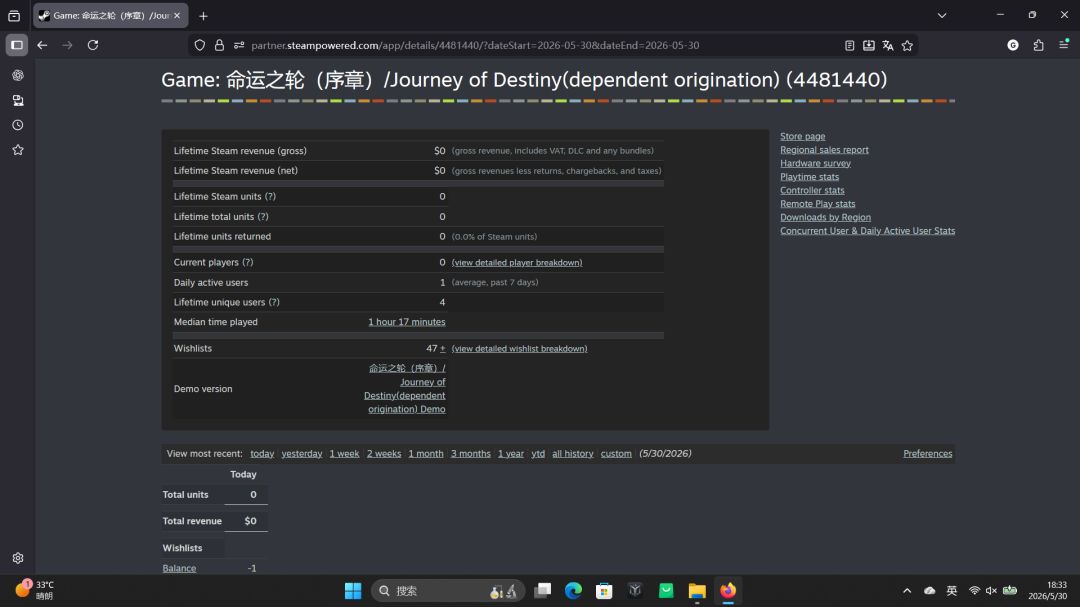Screen dimensions: 1080x607
Task: Show hidden system tray icons
Action: [x=907, y=590]
